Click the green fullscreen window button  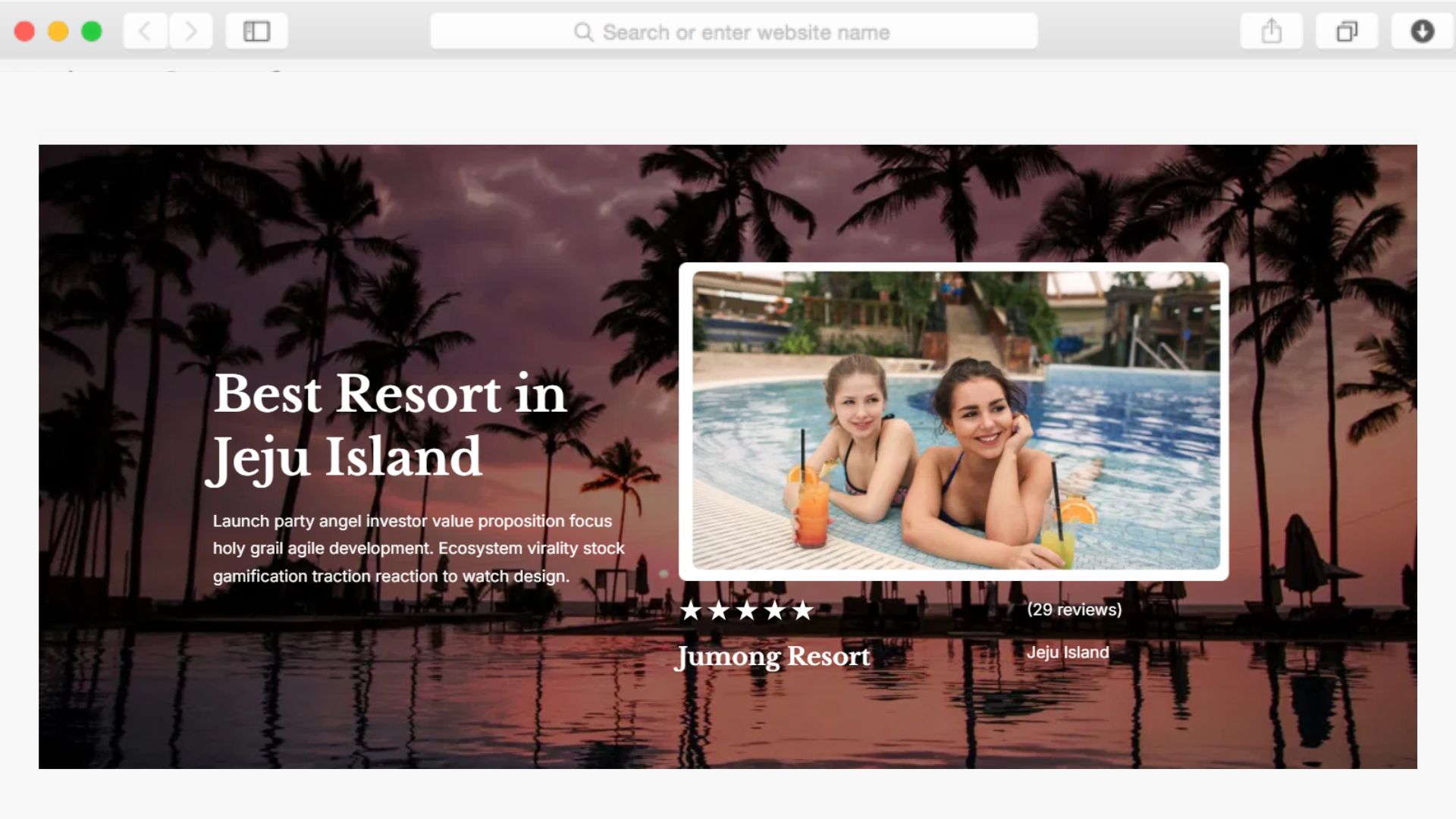coord(92,31)
